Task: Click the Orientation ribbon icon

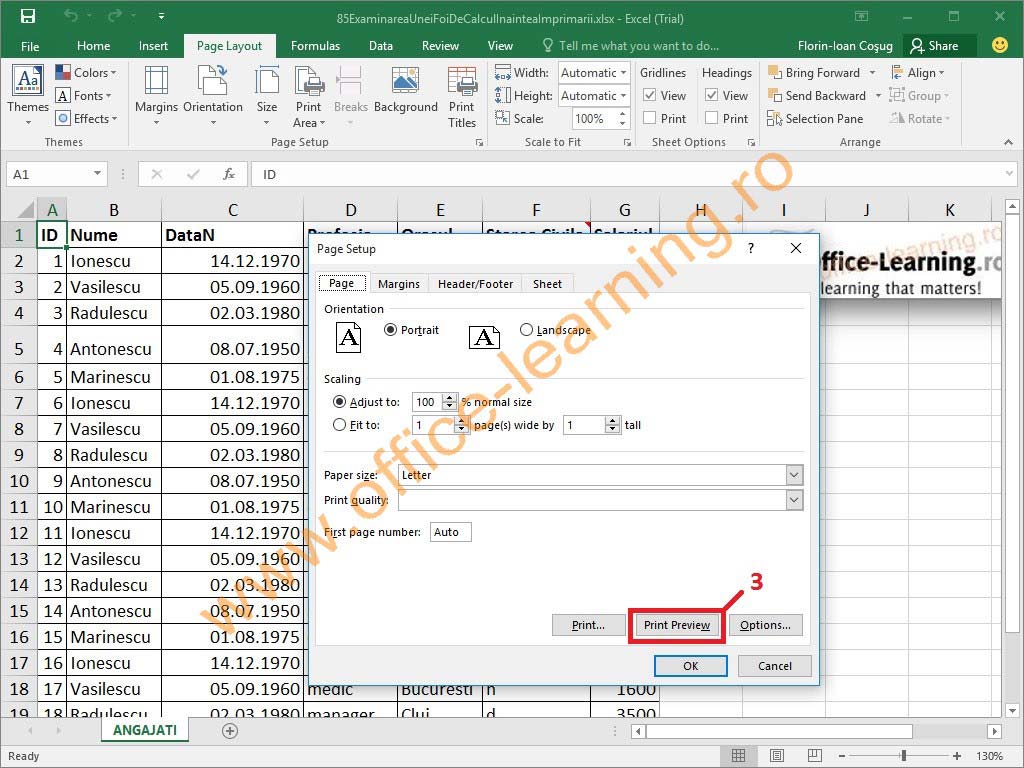Action: [x=212, y=81]
